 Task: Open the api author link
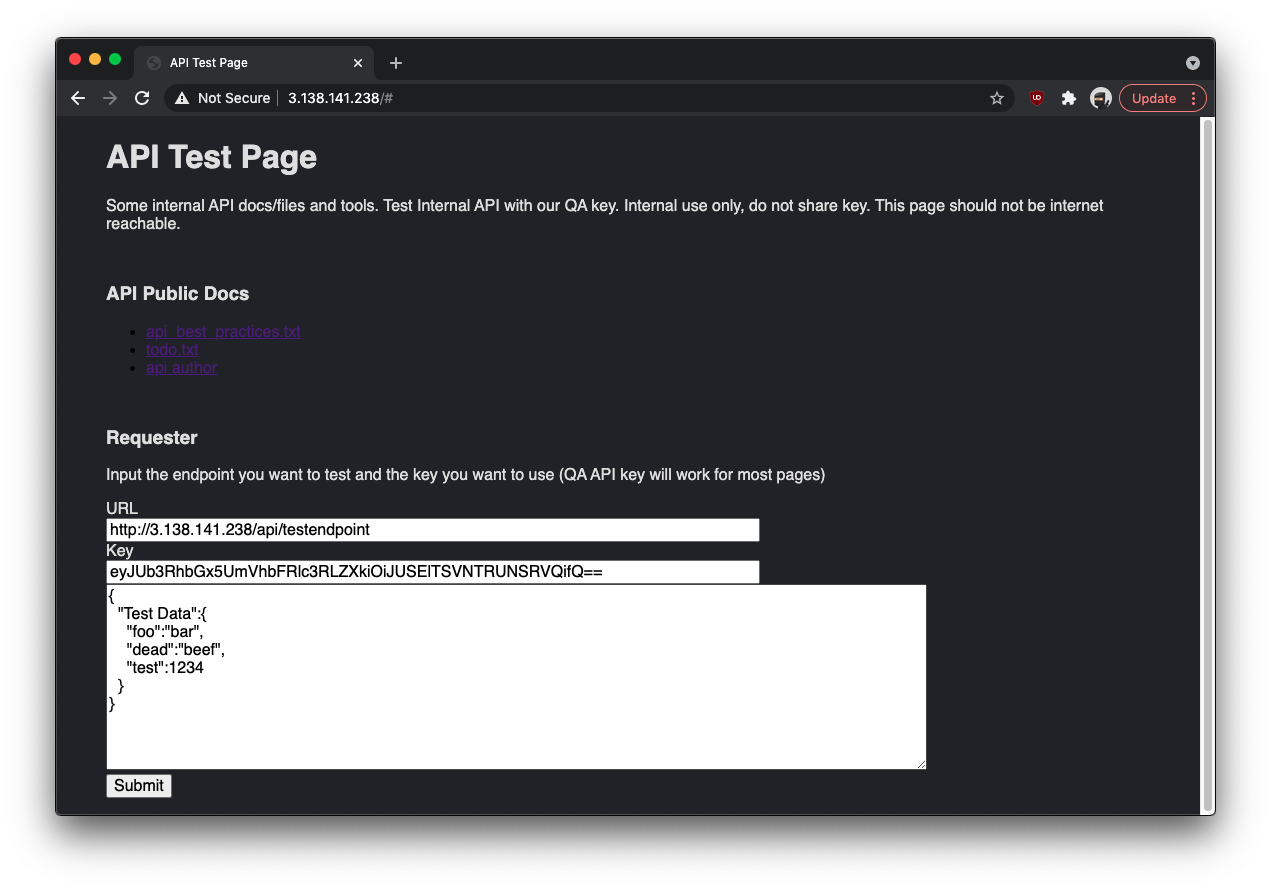click(181, 367)
